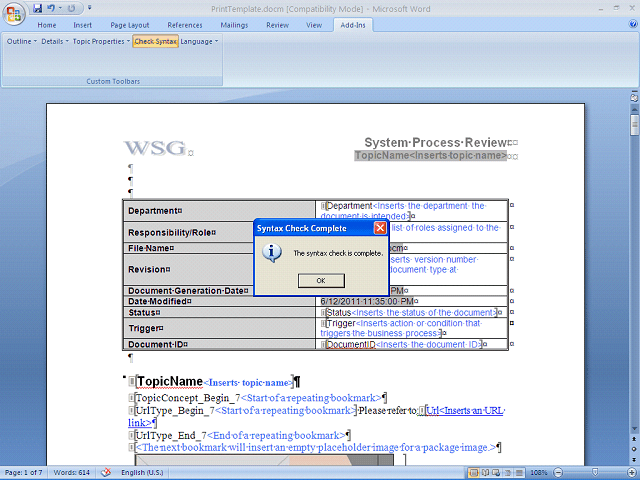Screen dimensions: 640x480
Task: Switch to the Mailings tab
Action: (234, 25)
